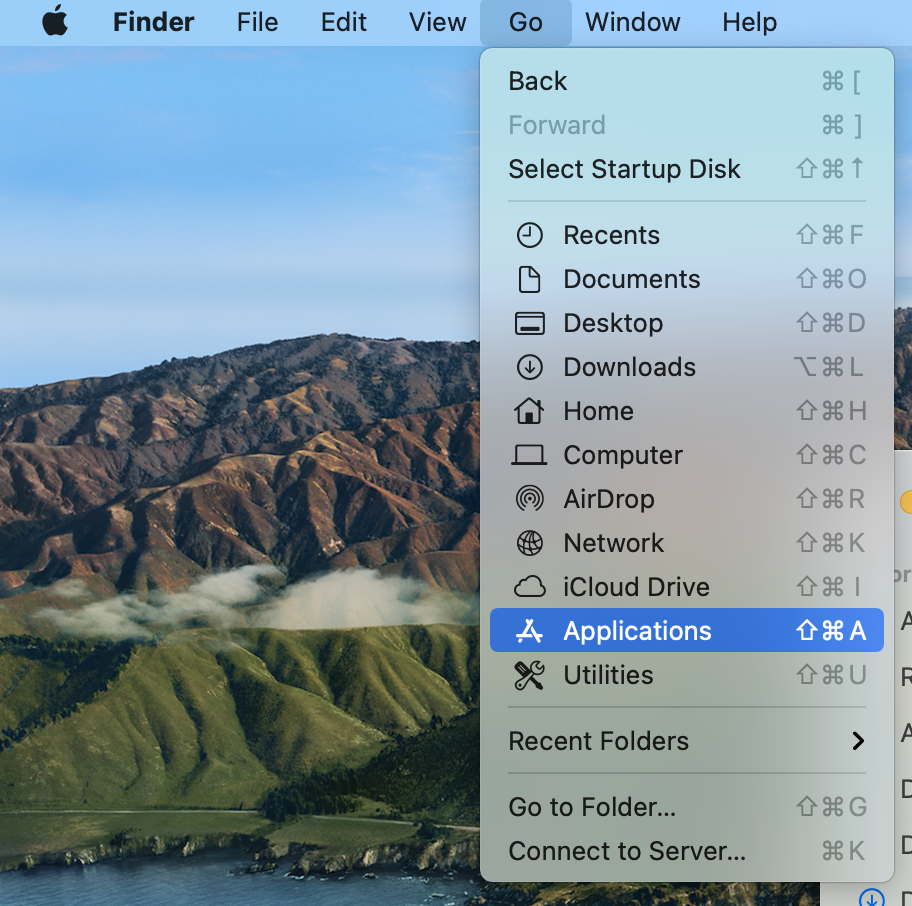Image resolution: width=912 pixels, height=906 pixels.
Task: Open the Apple menu
Action: point(55,22)
